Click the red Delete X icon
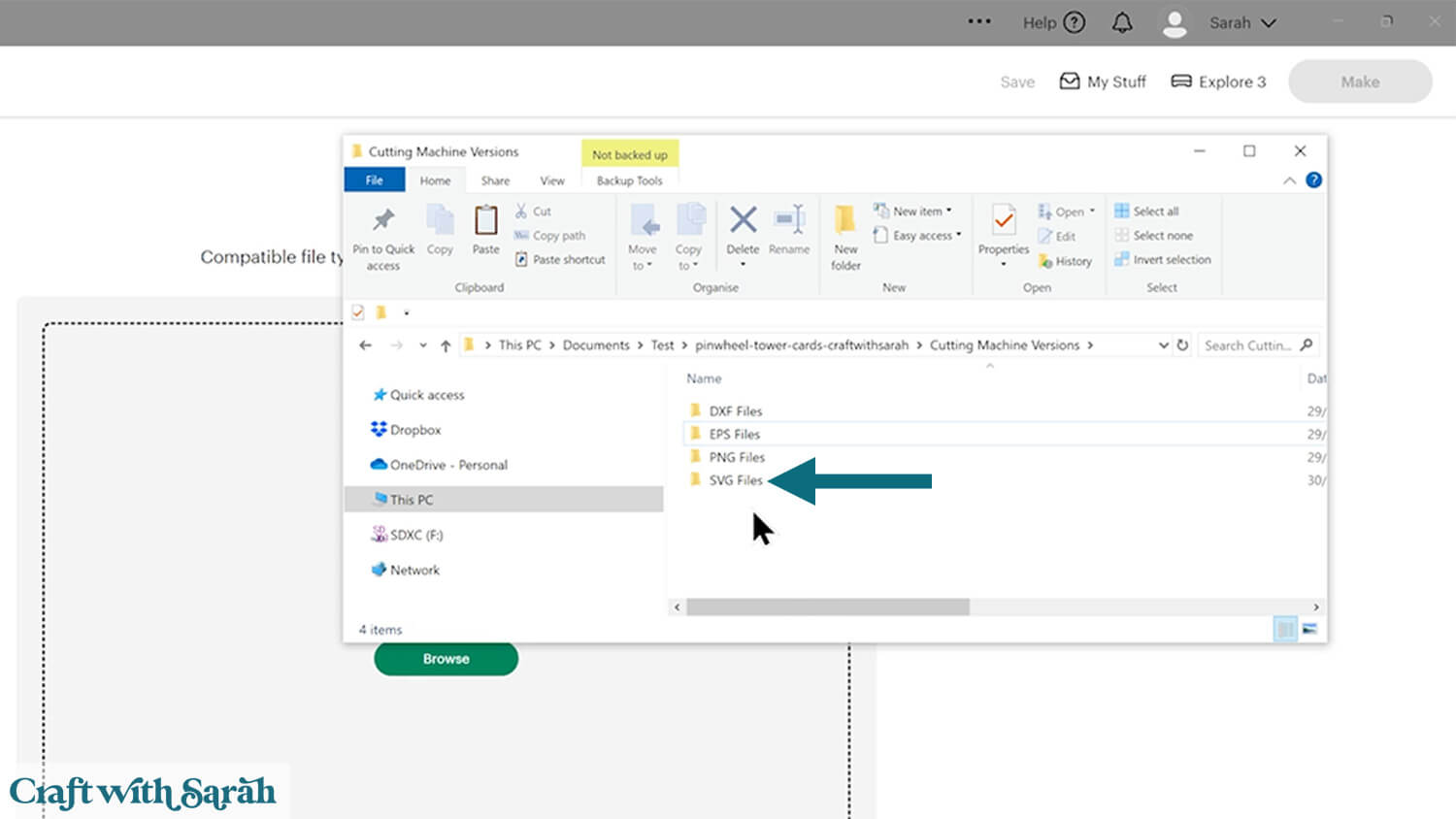 tap(743, 220)
